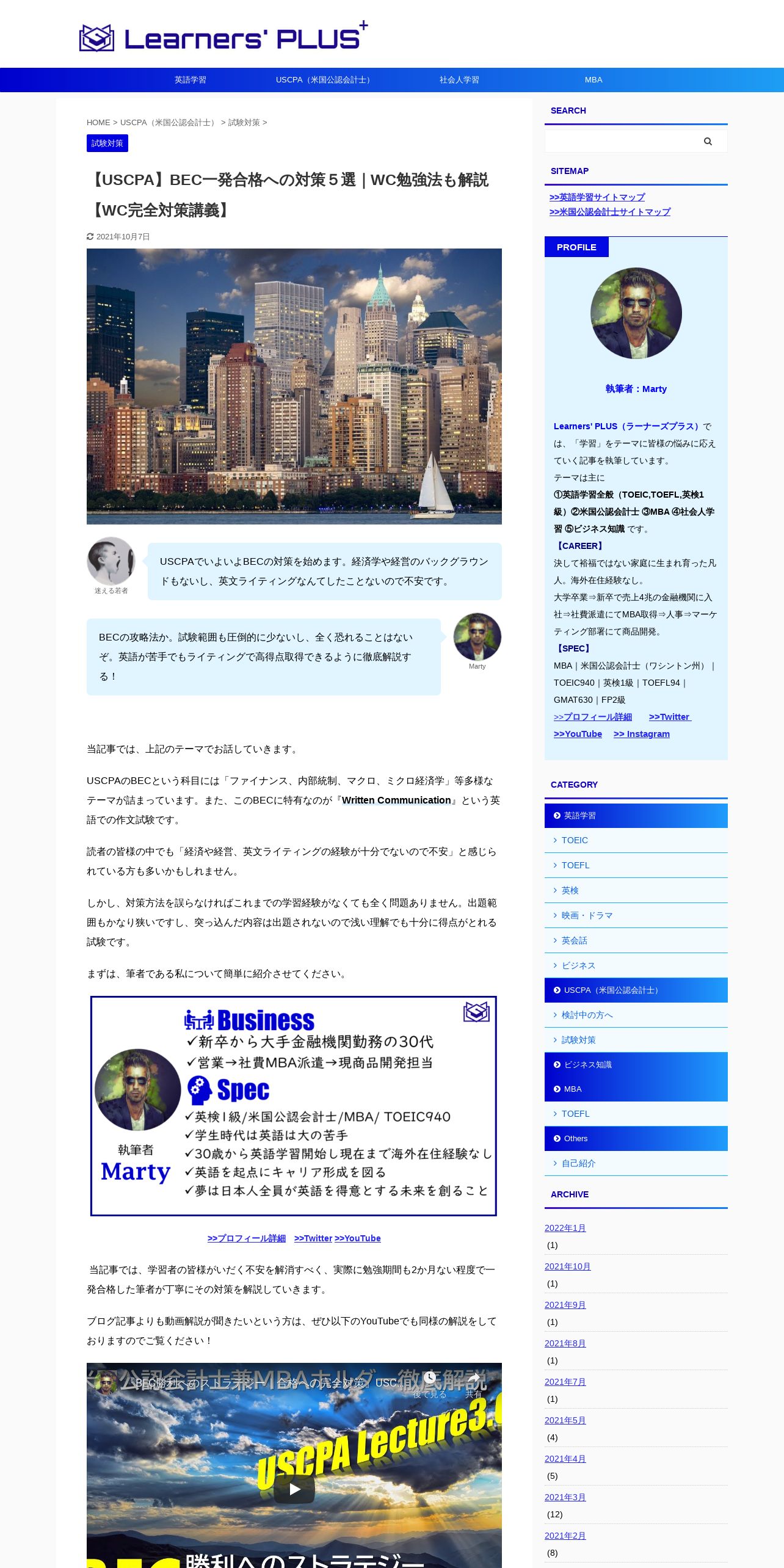Image resolution: width=784 pixels, height=1568 pixels.
Task: Click the article's Twitter link below banner
Action: (x=313, y=1238)
